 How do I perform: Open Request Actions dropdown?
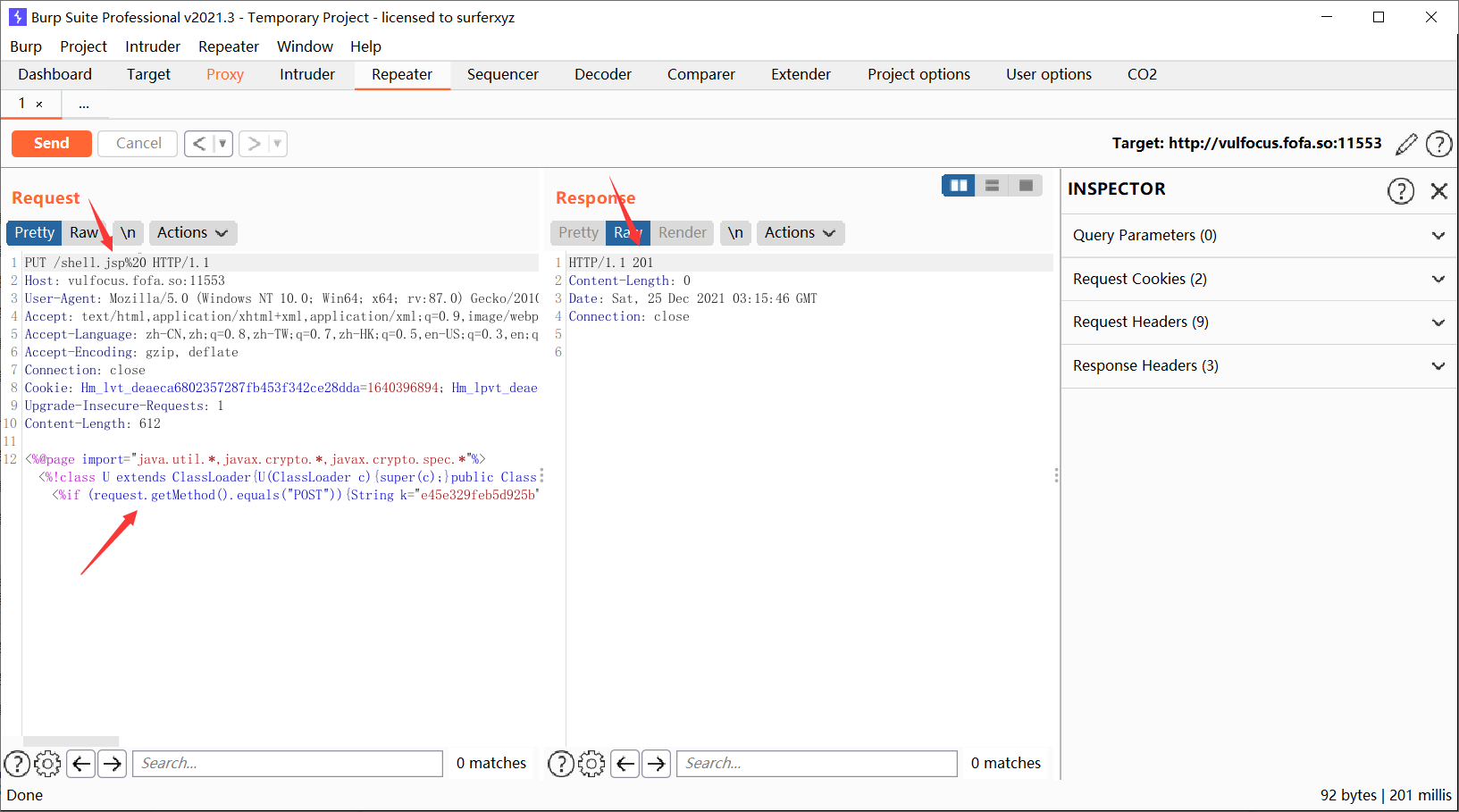click(192, 232)
